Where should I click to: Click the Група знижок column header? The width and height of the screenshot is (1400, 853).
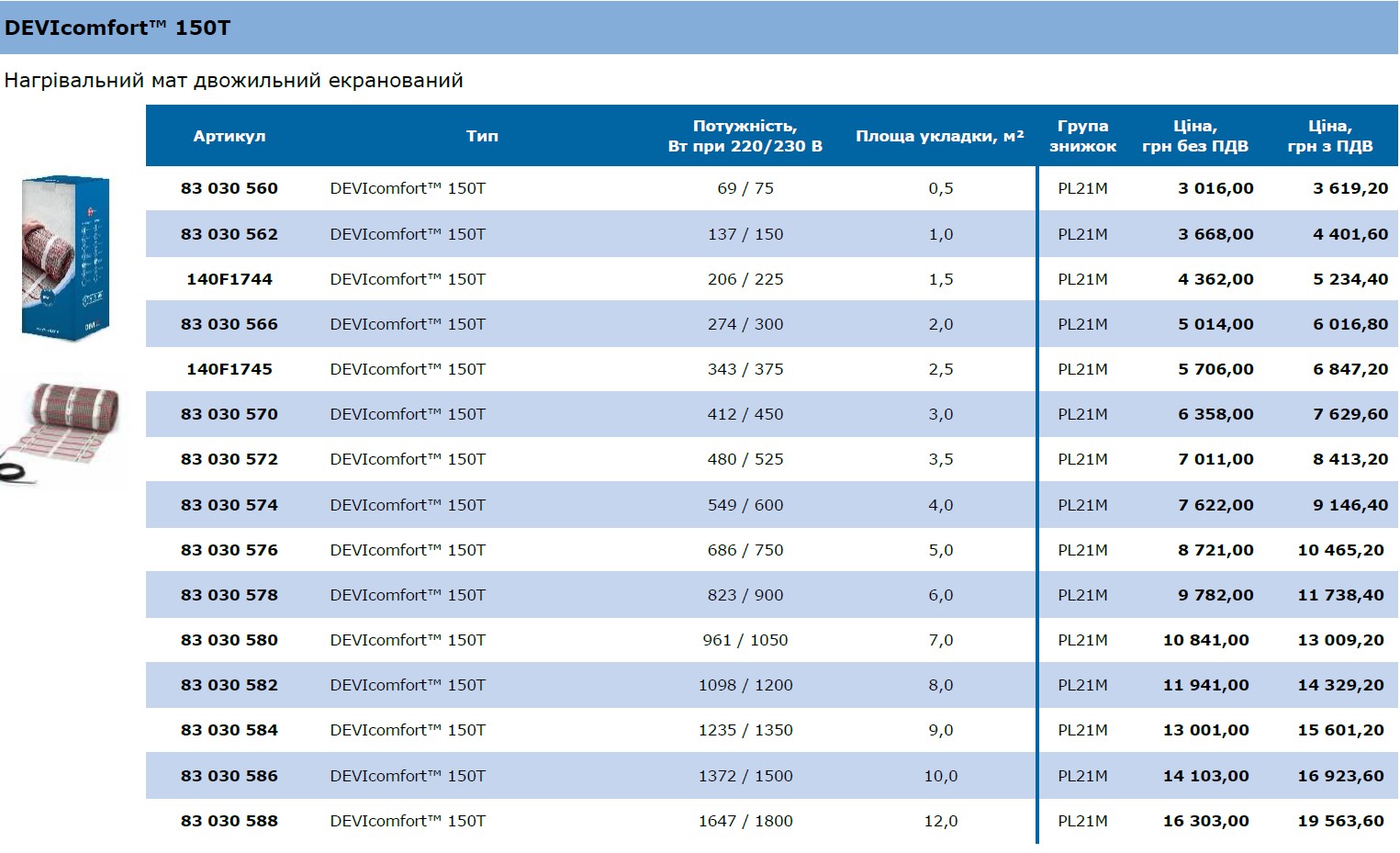(1082, 136)
